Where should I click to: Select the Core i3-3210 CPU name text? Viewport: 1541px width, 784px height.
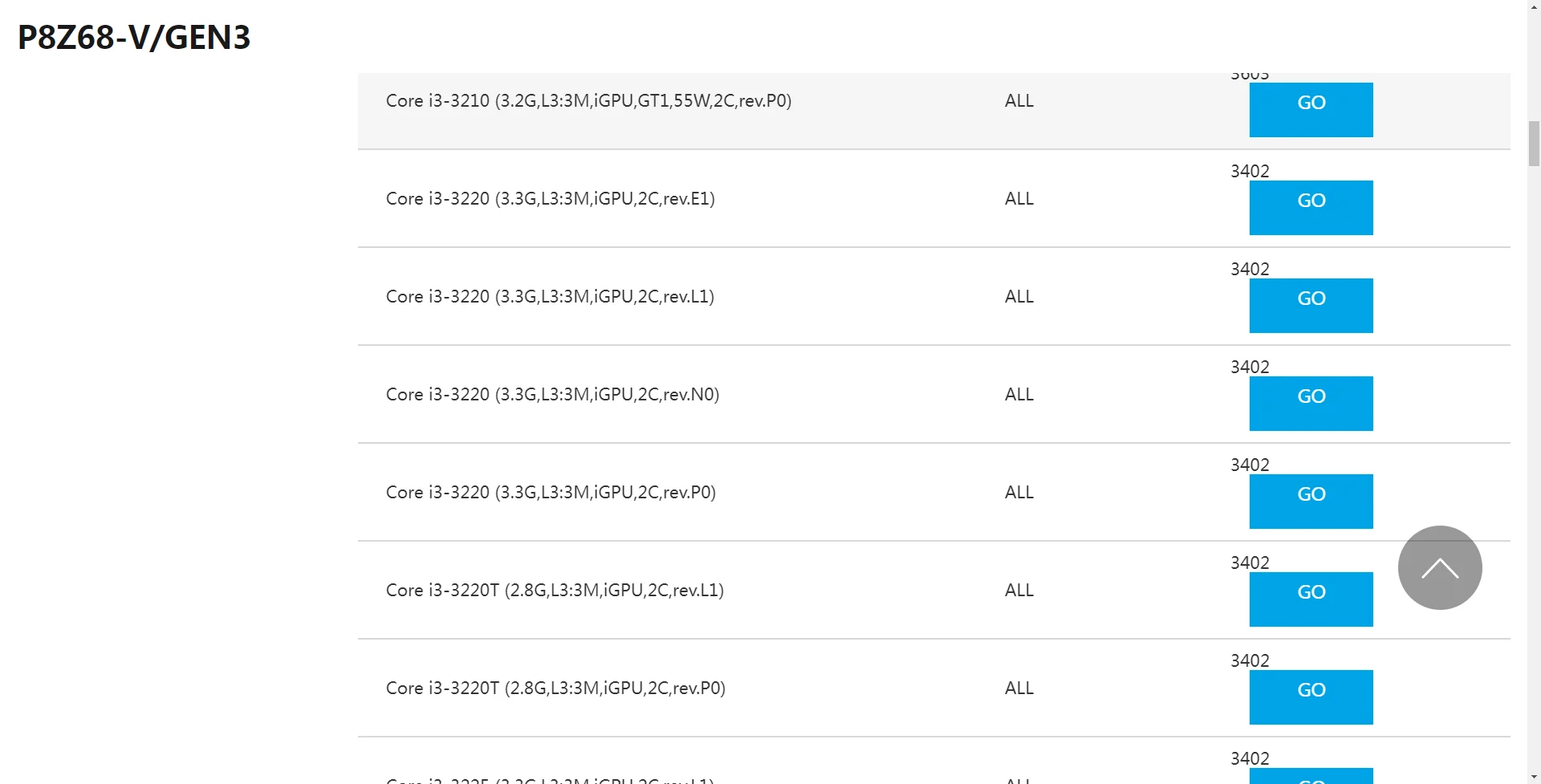tap(588, 101)
